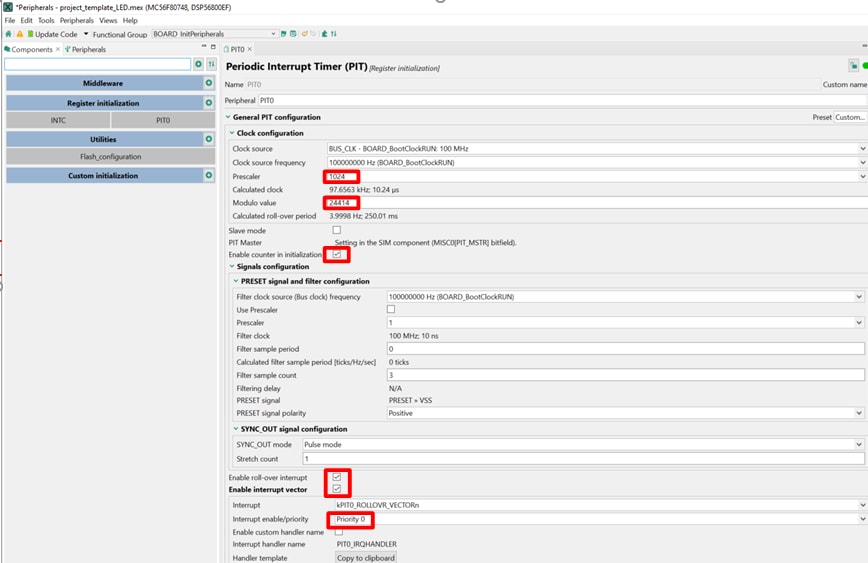Click the yellow warning icon in toolbar
Screen dimensions: 868x563
coord(19,34)
